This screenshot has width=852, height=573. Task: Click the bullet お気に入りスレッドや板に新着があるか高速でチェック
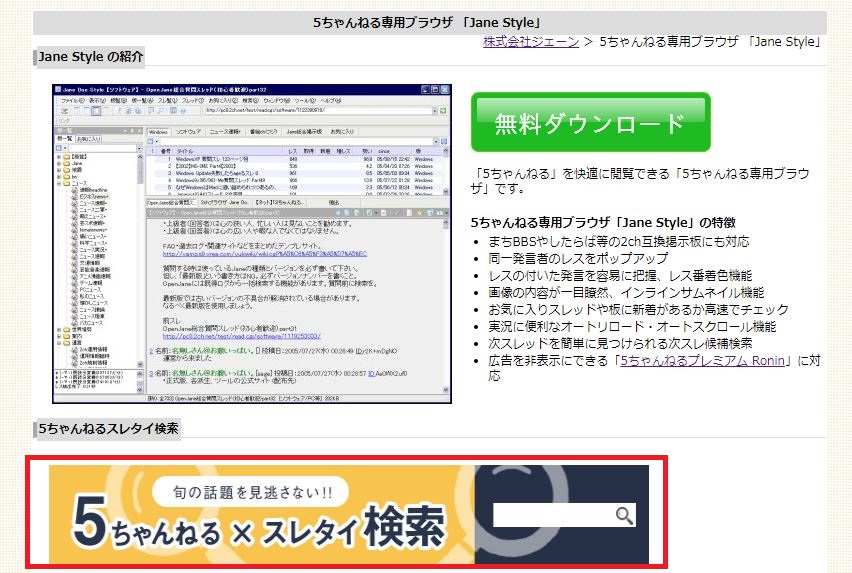(638, 310)
